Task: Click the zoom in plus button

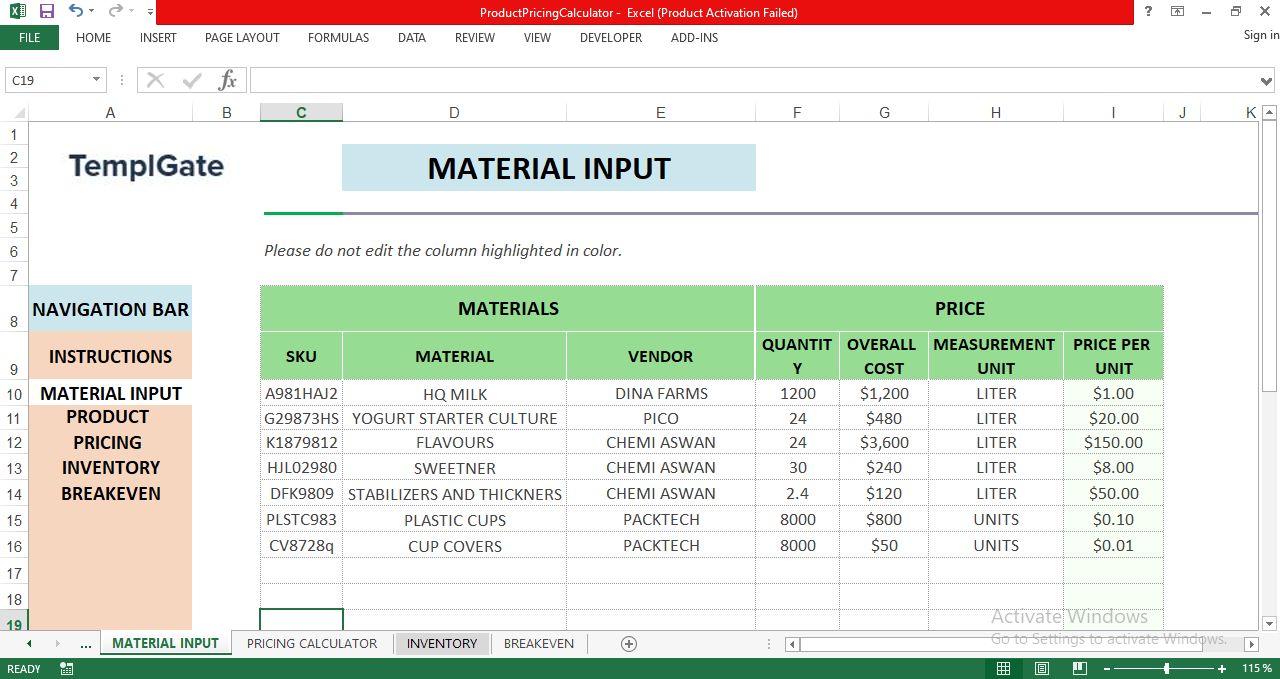Action: click(1222, 669)
